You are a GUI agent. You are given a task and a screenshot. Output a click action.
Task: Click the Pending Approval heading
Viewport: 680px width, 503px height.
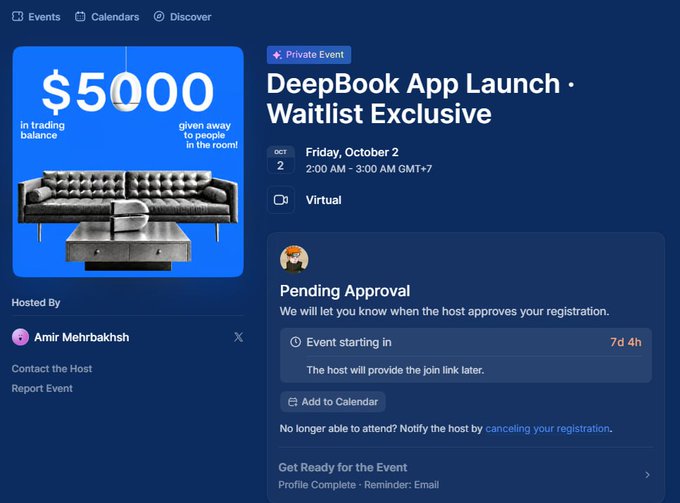345,291
